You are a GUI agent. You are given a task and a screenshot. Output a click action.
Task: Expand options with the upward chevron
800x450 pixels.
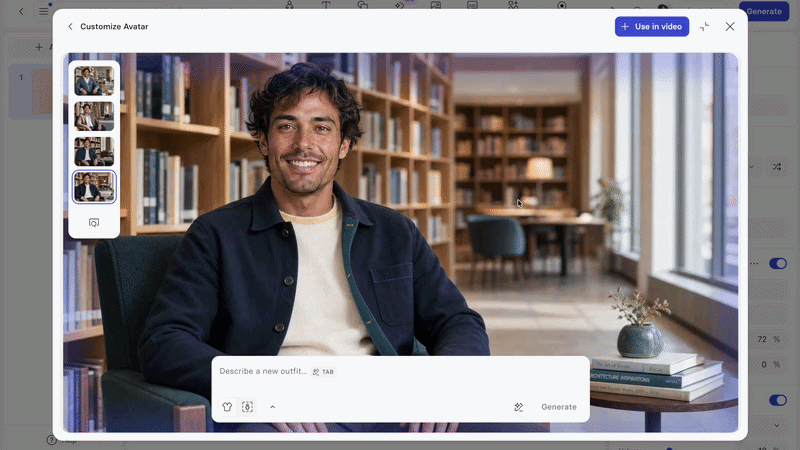272,407
